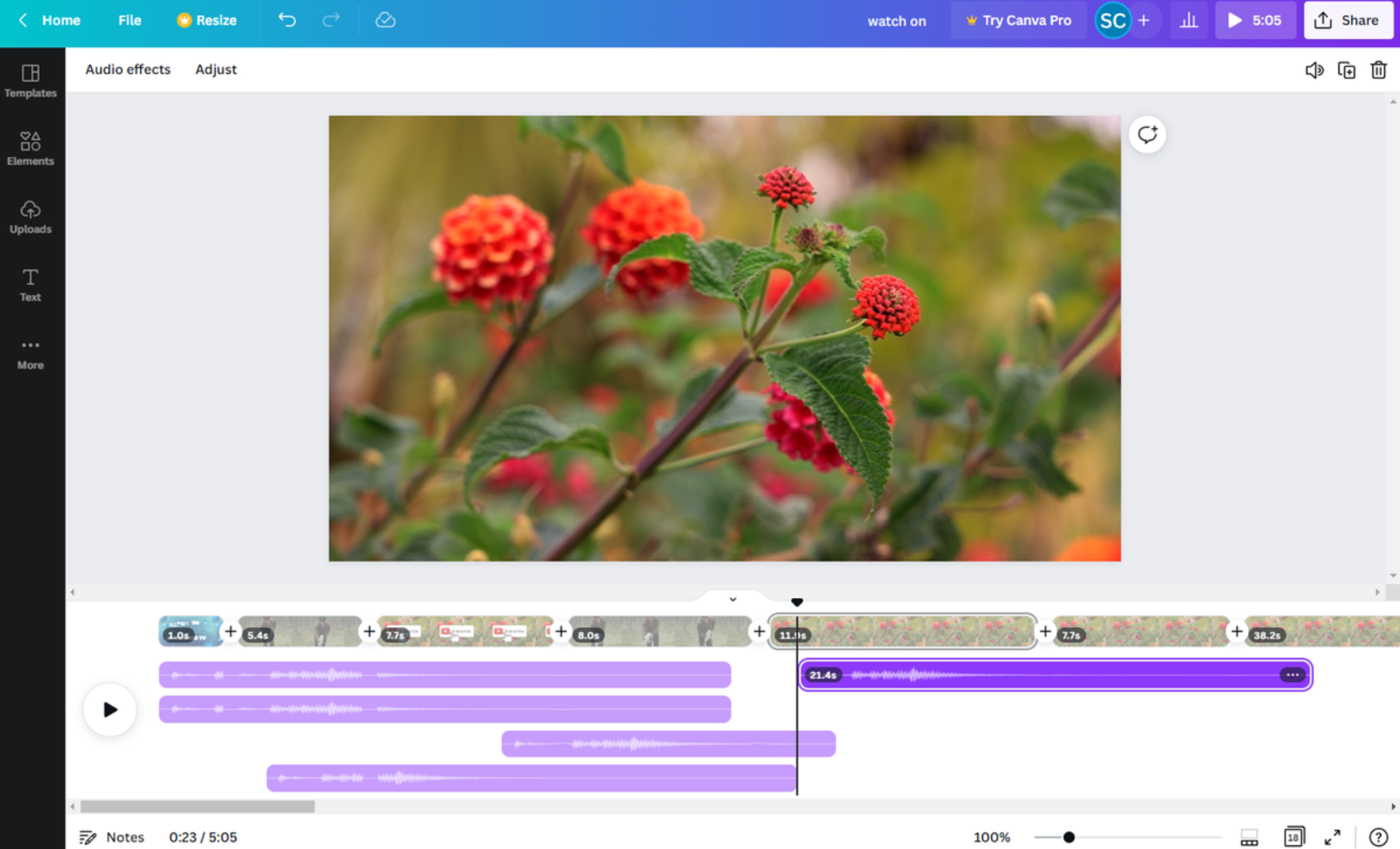Click the audio volume speaker icon
This screenshot has width=1400, height=849.
click(x=1314, y=70)
